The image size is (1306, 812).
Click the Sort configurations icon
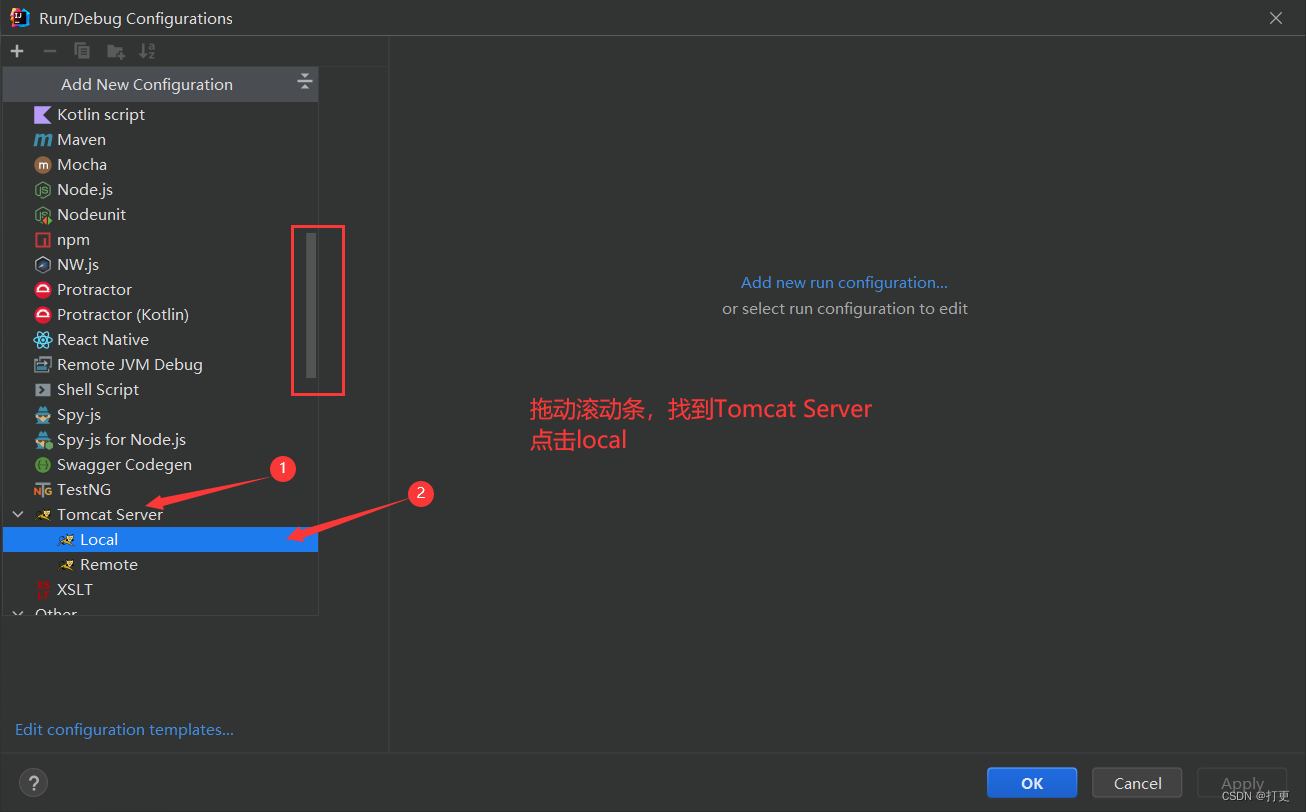click(x=147, y=51)
